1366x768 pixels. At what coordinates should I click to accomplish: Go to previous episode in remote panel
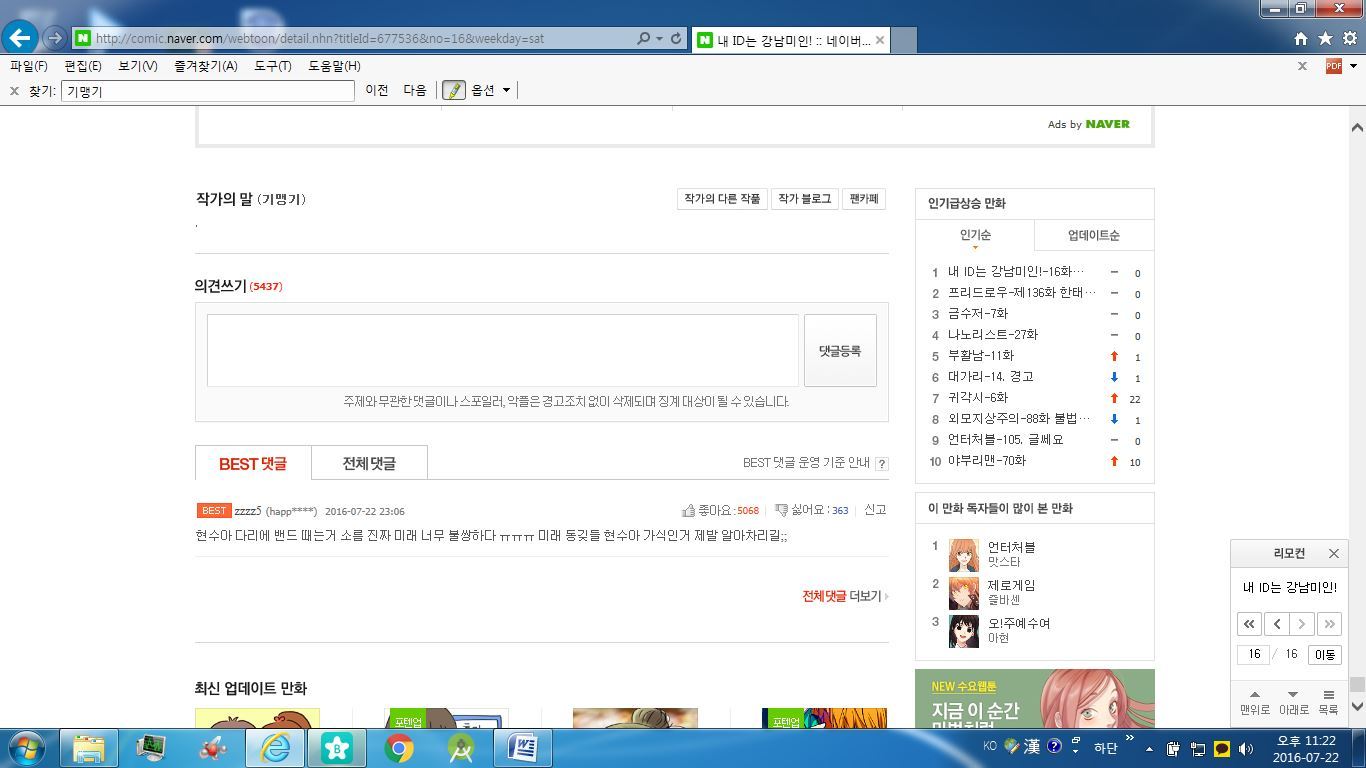click(x=1276, y=623)
